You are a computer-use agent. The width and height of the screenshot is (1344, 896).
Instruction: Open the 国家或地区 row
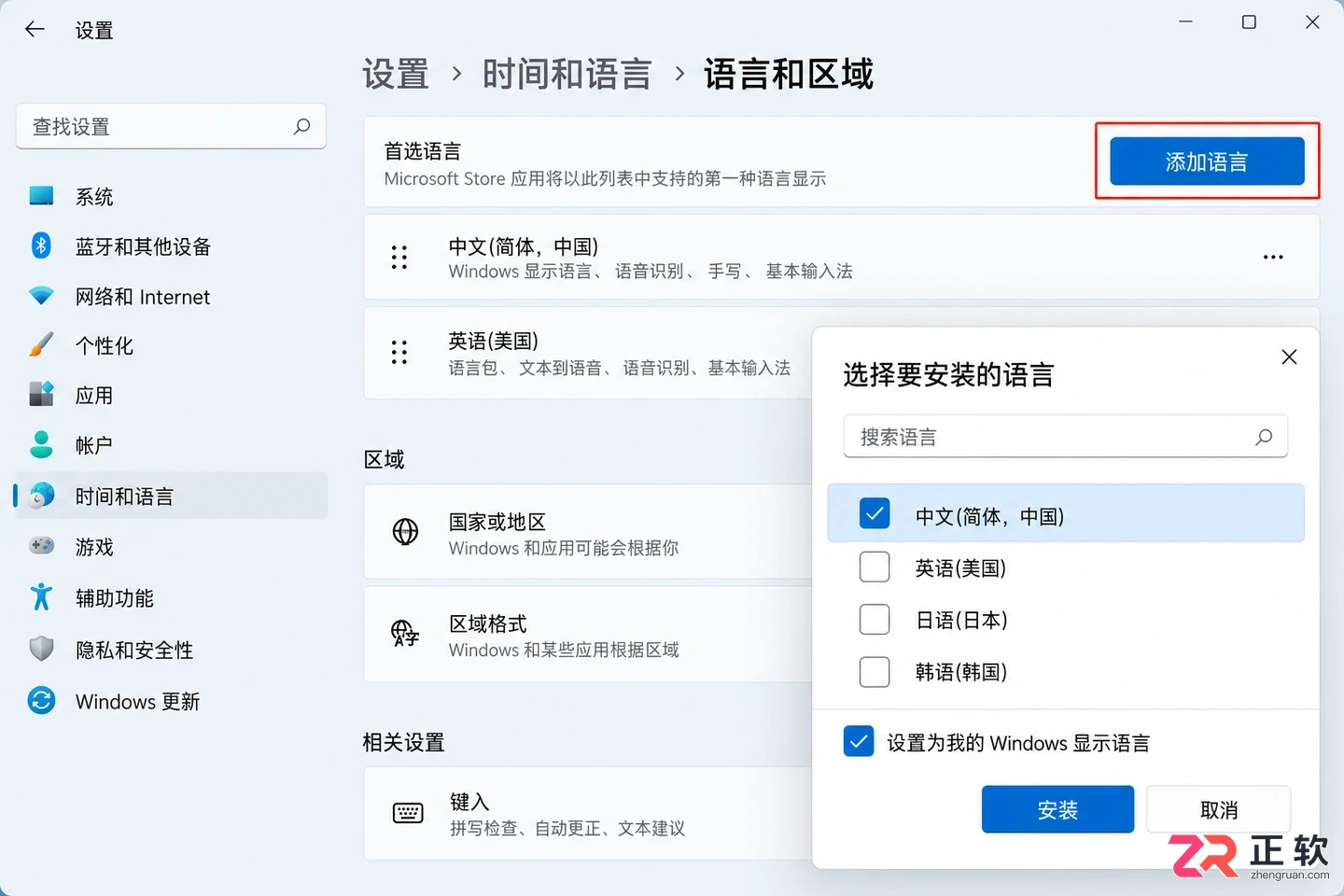(588, 532)
